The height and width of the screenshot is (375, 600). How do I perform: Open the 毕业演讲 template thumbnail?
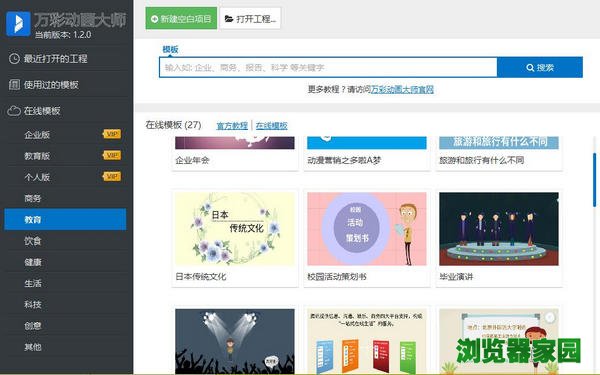pos(499,229)
